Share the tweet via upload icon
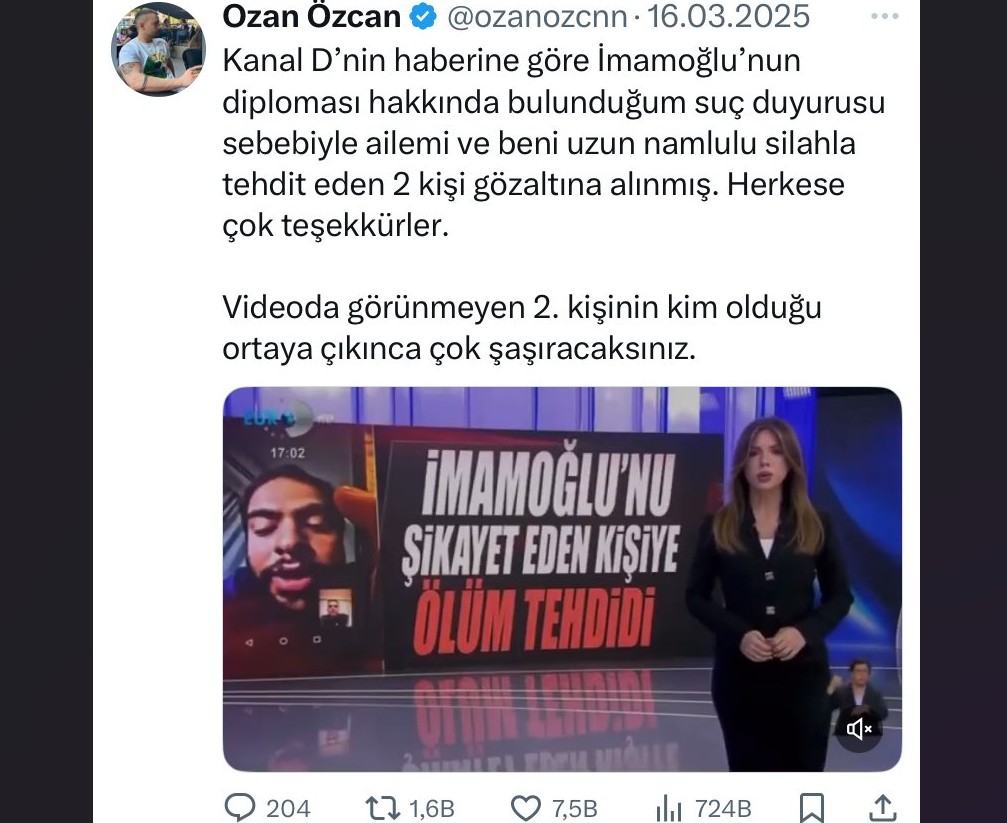Screen dimensions: 1007x823 [883, 808]
